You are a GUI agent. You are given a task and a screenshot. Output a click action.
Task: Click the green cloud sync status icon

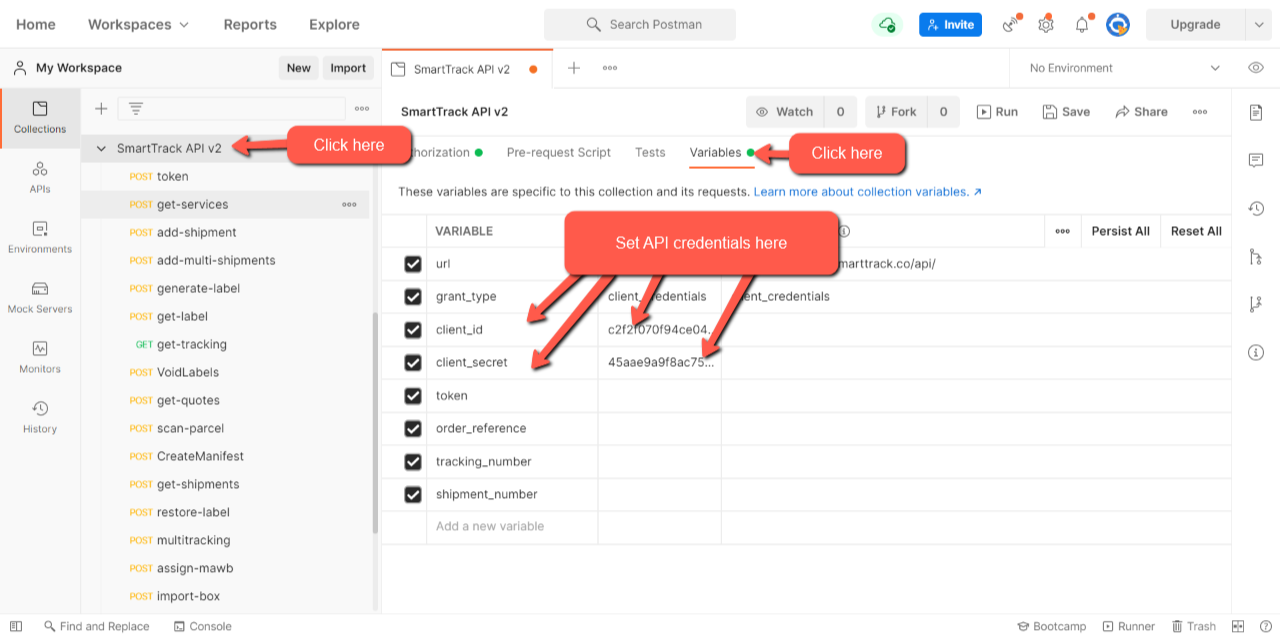coord(887,24)
